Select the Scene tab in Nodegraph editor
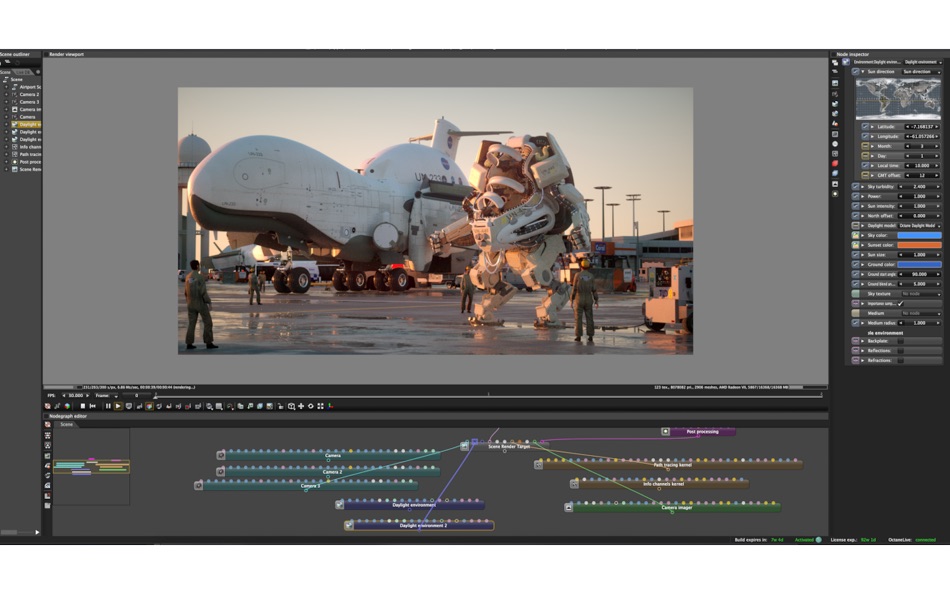This screenshot has height=594, width=950. click(x=67, y=424)
